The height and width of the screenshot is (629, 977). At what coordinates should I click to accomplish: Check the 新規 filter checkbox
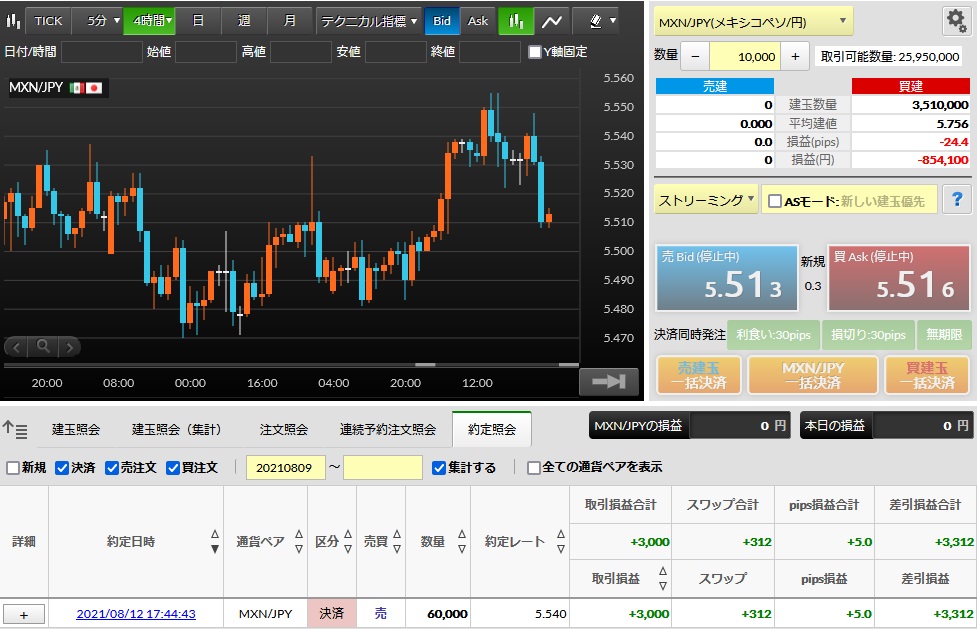[x=12, y=468]
